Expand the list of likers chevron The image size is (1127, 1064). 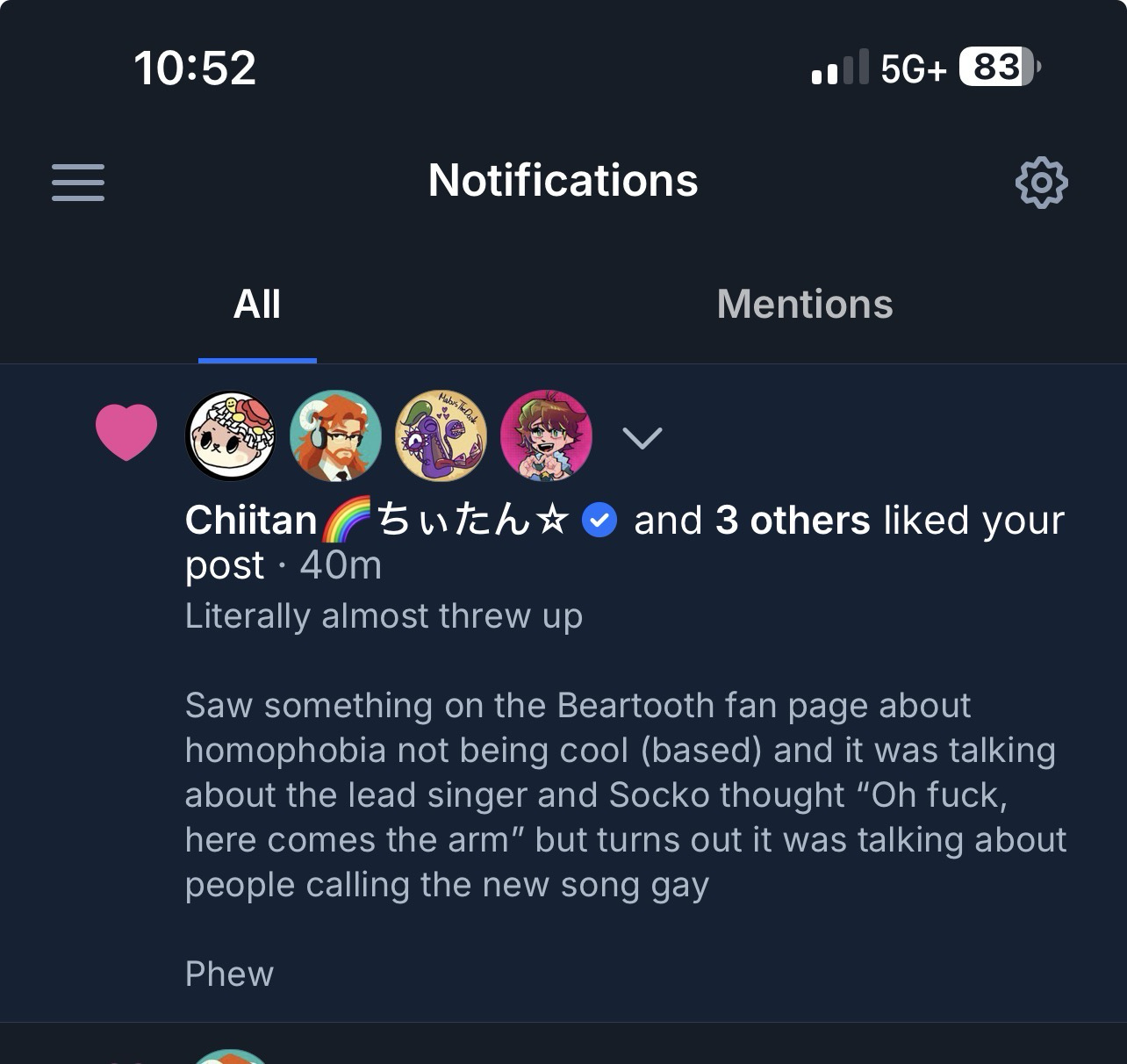click(642, 437)
